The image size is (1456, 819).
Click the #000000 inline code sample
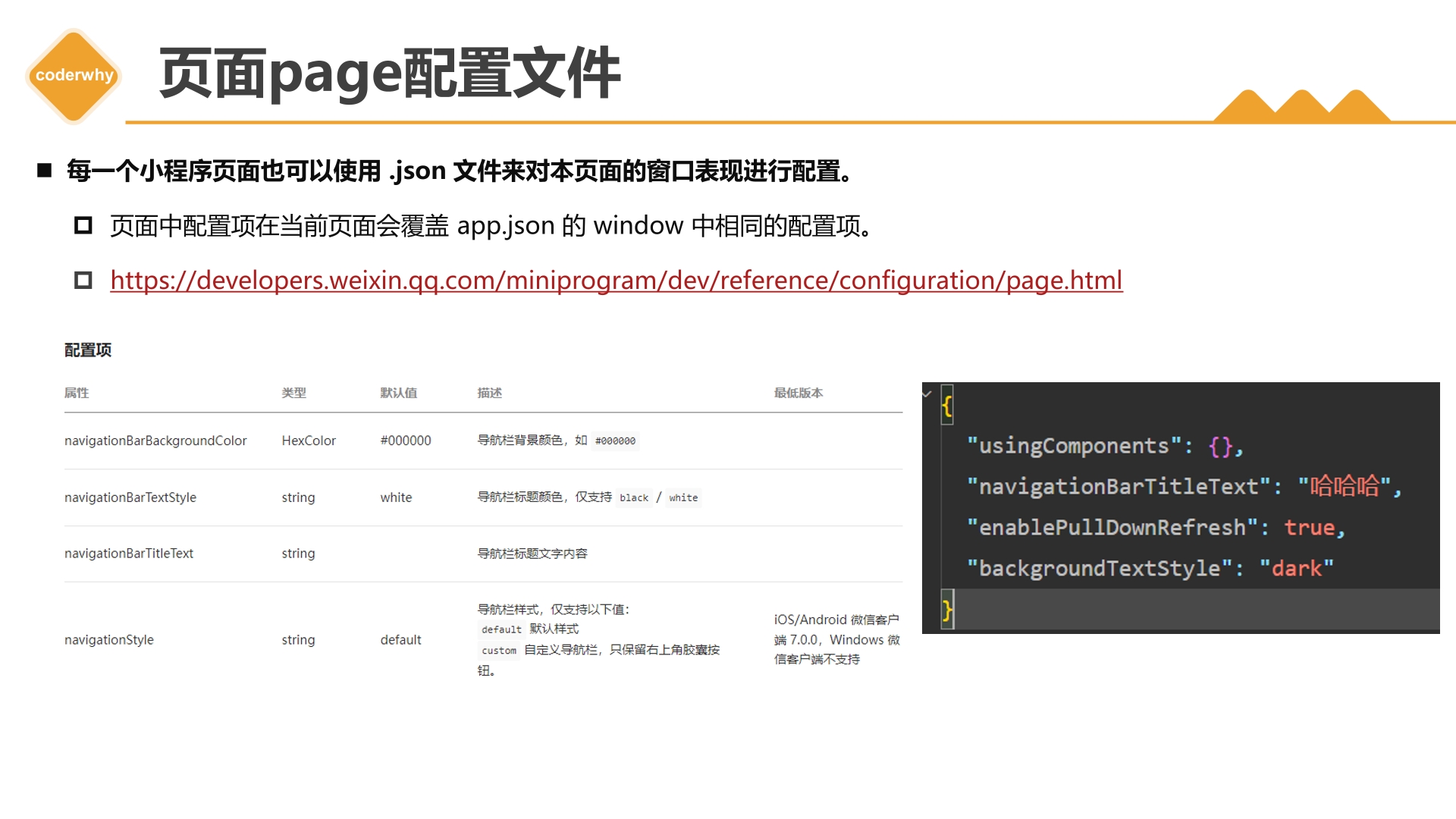click(615, 441)
